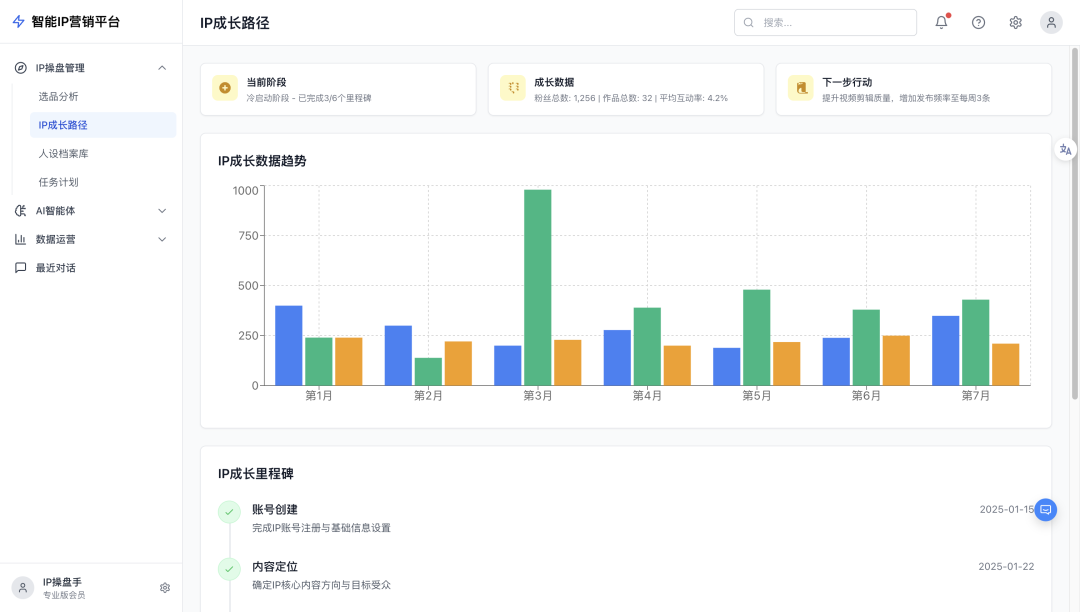Click the 数据运营 menu label
The image size is (1080, 612).
56,240
